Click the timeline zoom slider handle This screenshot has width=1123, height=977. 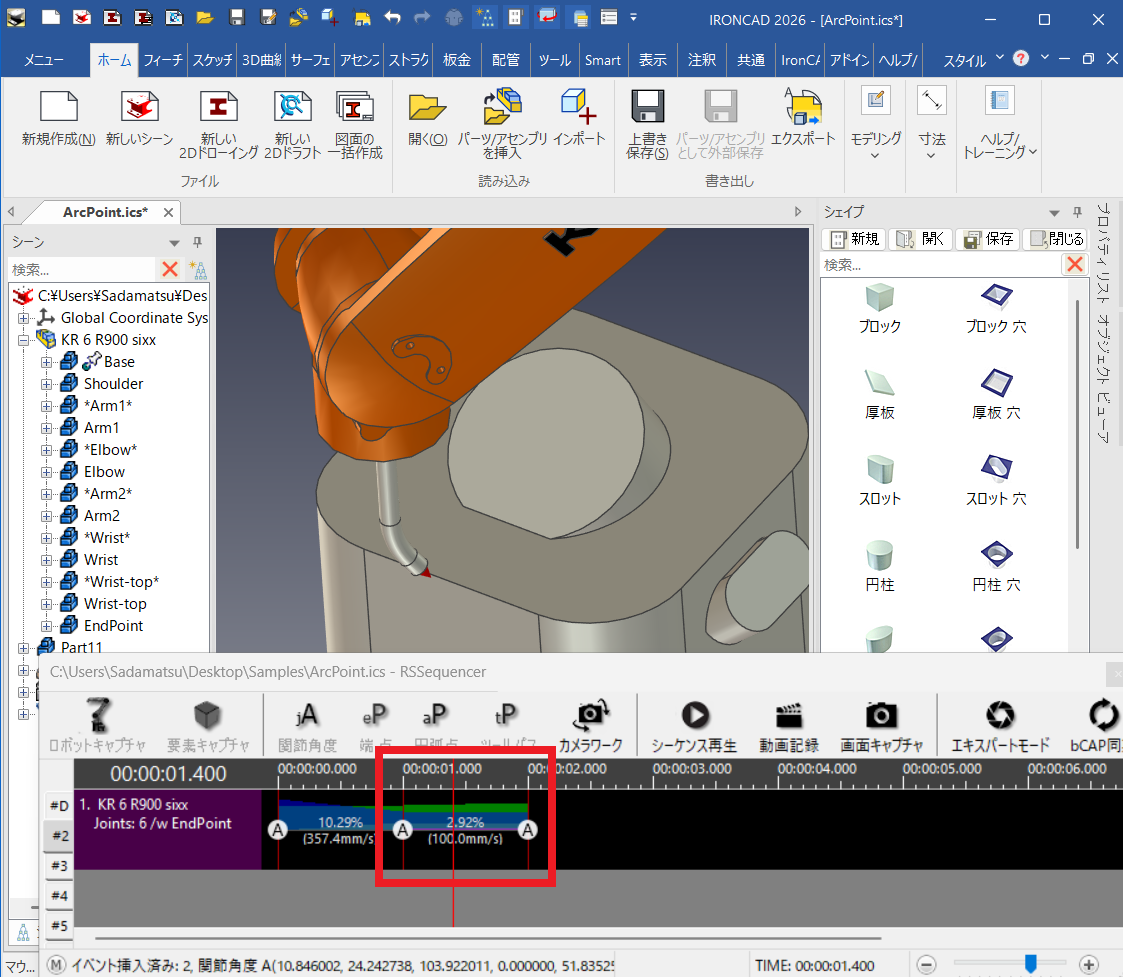(x=1031, y=963)
